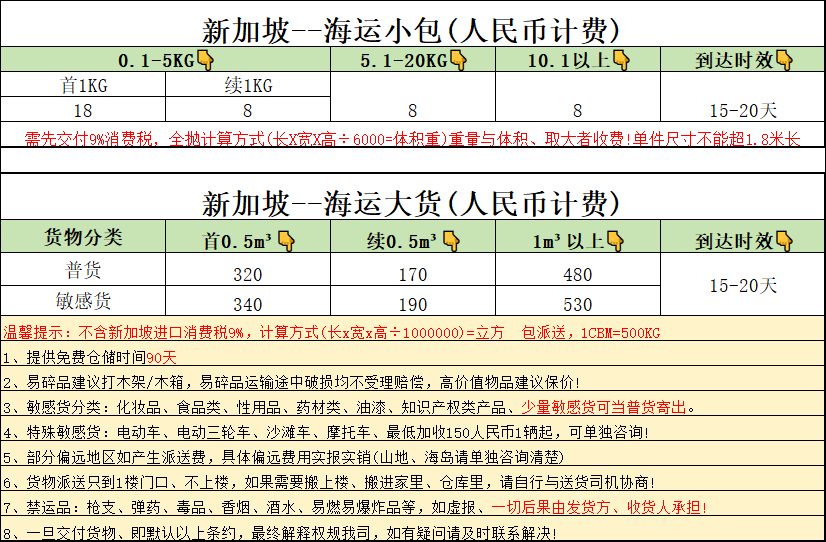The width and height of the screenshot is (826, 542).
Task: Select the 普货 row label
Action: pos(83,272)
